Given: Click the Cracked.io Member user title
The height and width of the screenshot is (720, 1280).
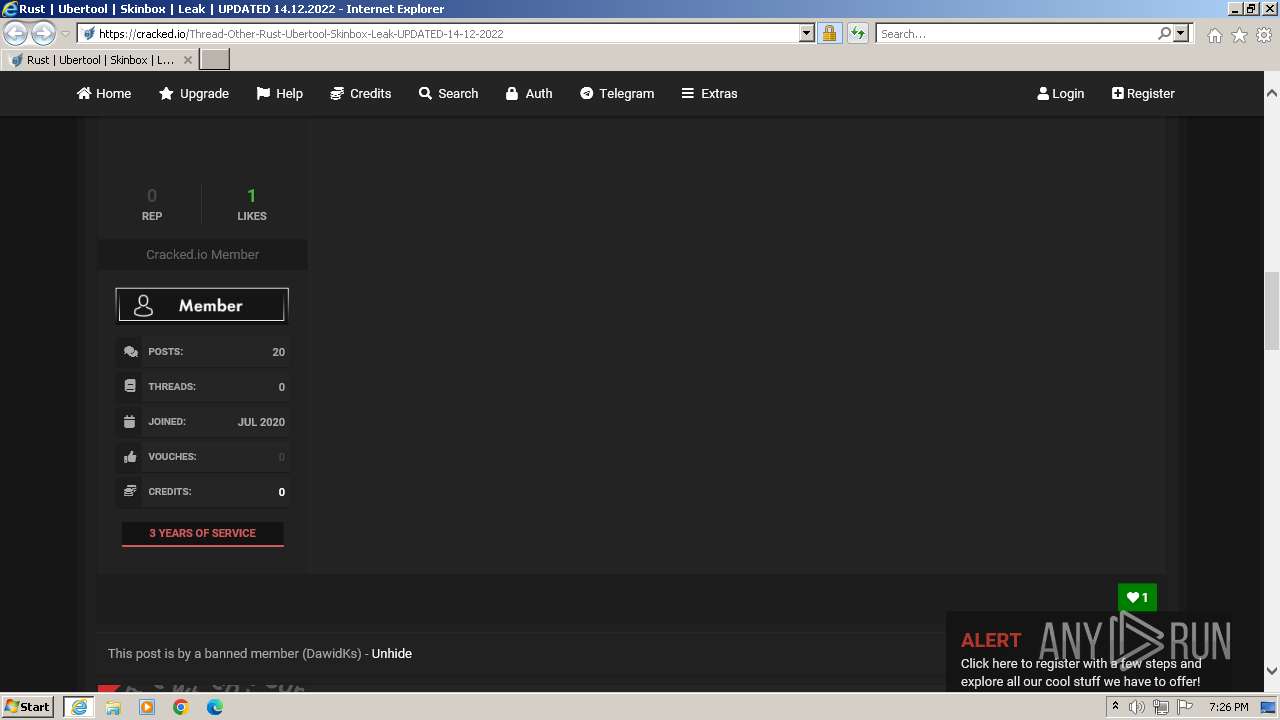Looking at the screenshot, I should pos(202,254).
